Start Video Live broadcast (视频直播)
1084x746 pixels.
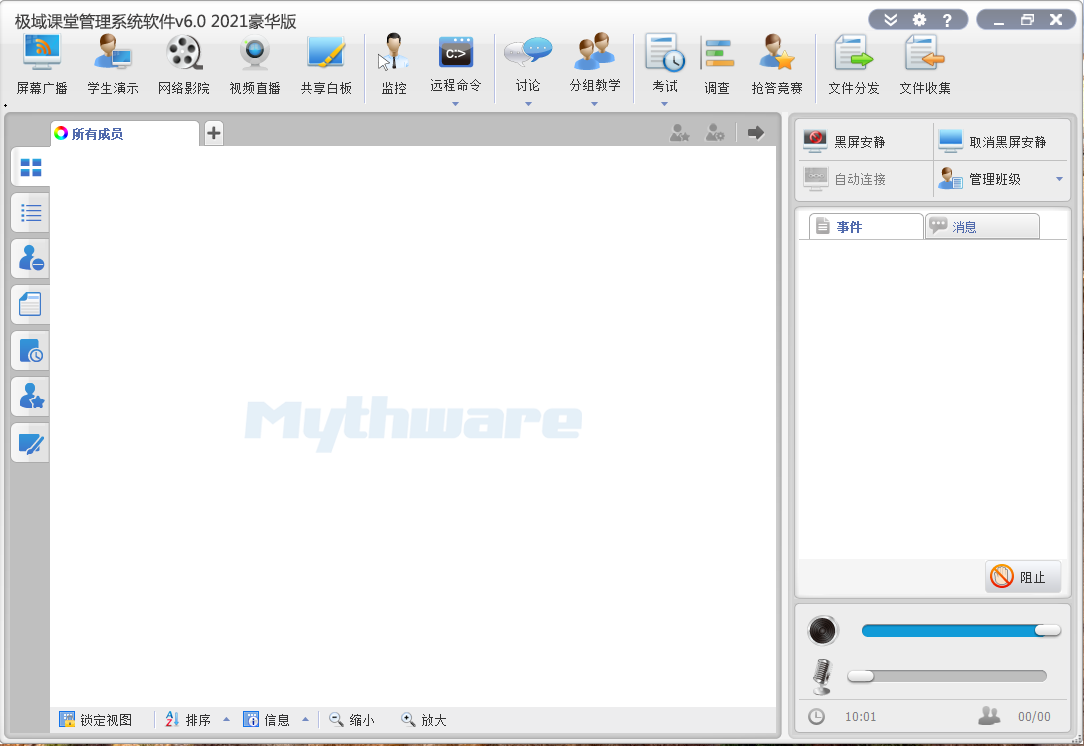pyautogui.click(x=255, y=64)
